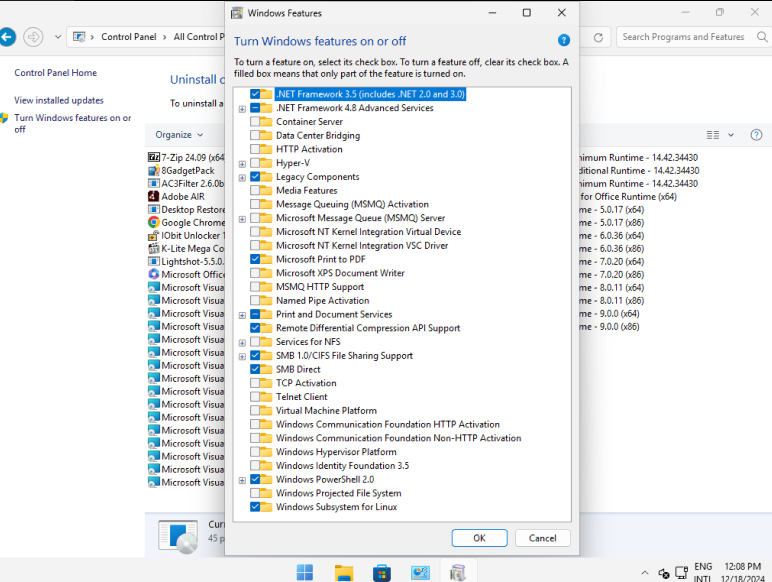Enable Windows Hypervisor Platform checkbox
Screen dimensions: 772x582
click(x=255, y=452)
